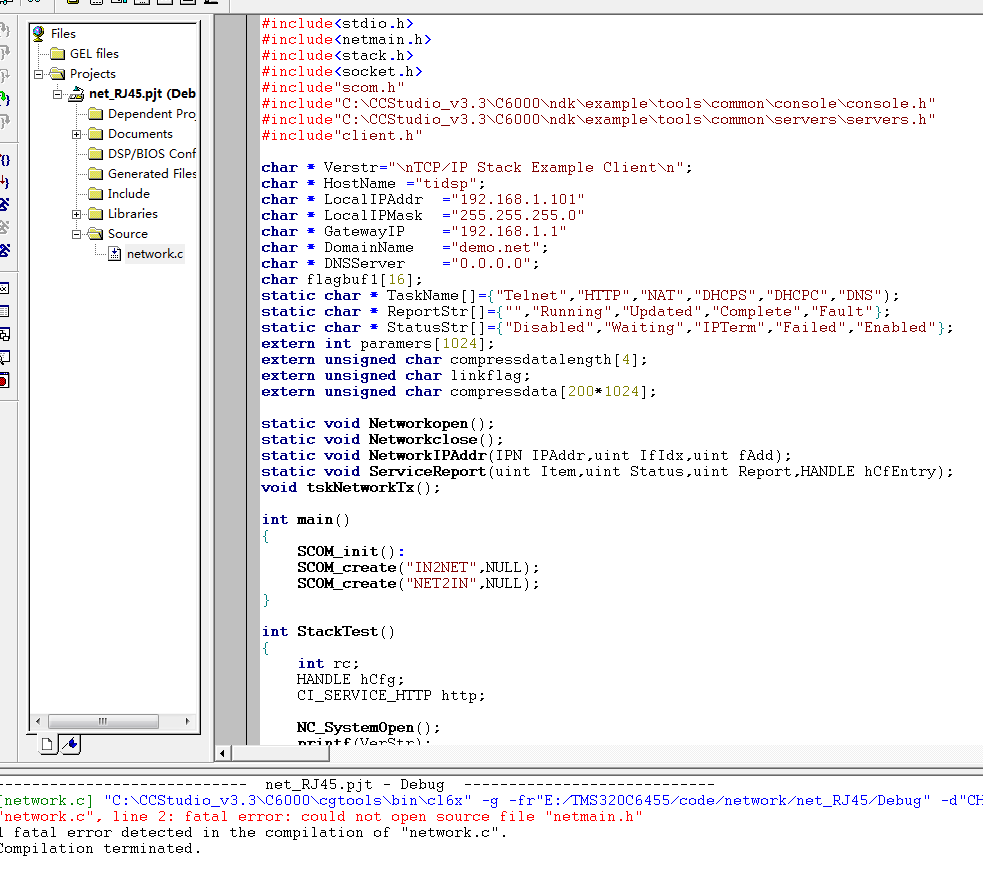
Task: Open network.c in the project tree
Action: (x=155, y=254)
